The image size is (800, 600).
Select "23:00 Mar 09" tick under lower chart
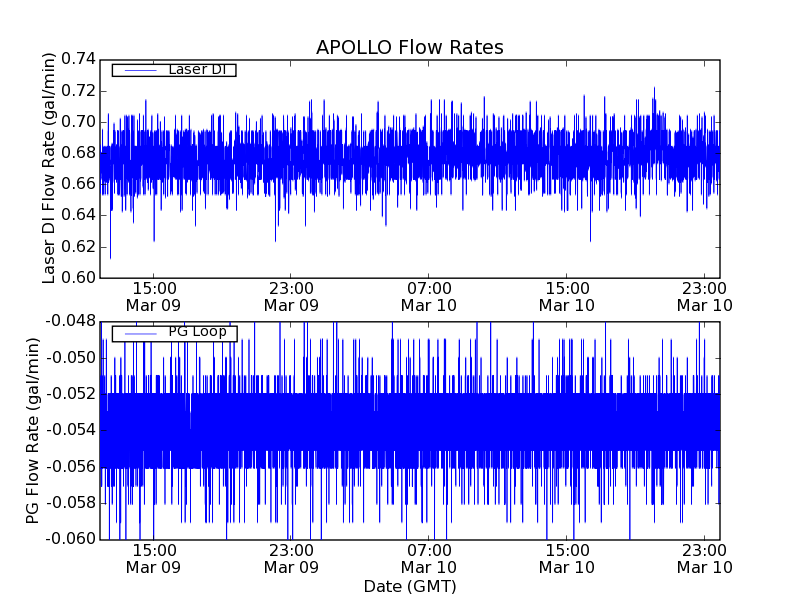[x=291, y=558]
